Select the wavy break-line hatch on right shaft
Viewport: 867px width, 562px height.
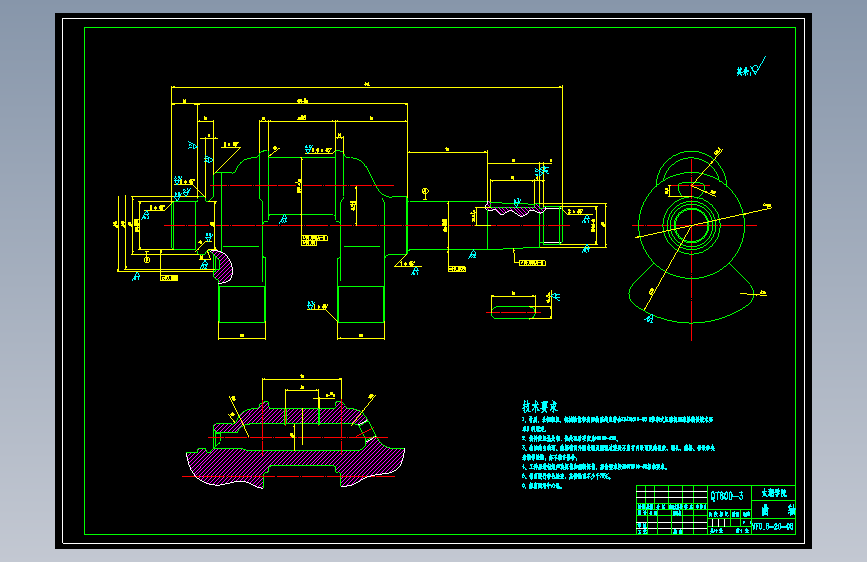click(515, 209)
